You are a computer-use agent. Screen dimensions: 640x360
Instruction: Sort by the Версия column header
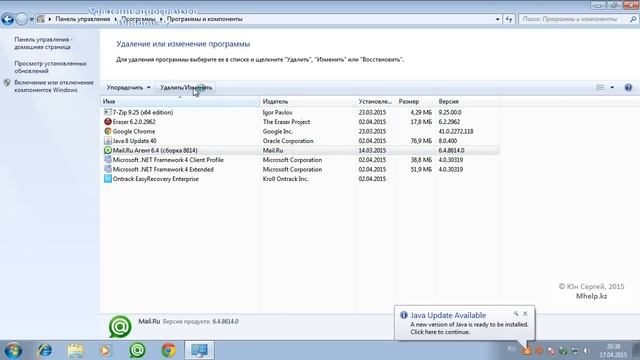coord(468,101)
